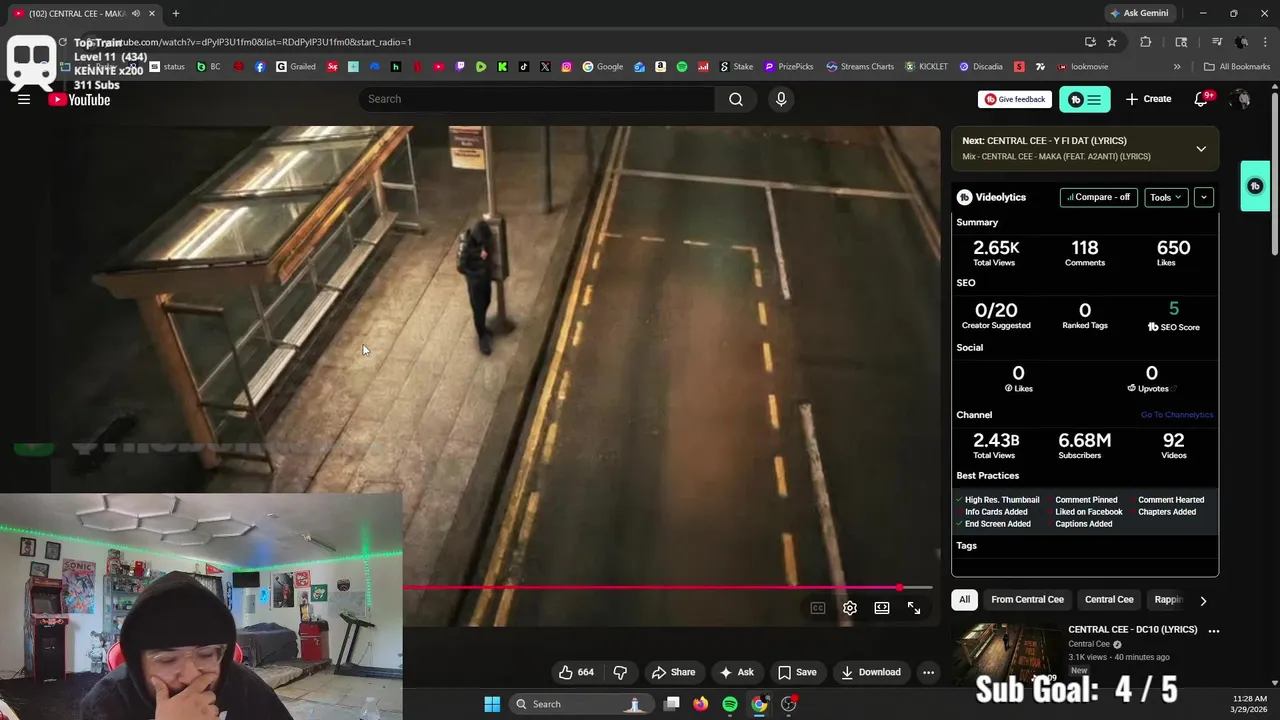
Task: Open the YouTube guide hamburger menu
Action: [x=24, y=99]
